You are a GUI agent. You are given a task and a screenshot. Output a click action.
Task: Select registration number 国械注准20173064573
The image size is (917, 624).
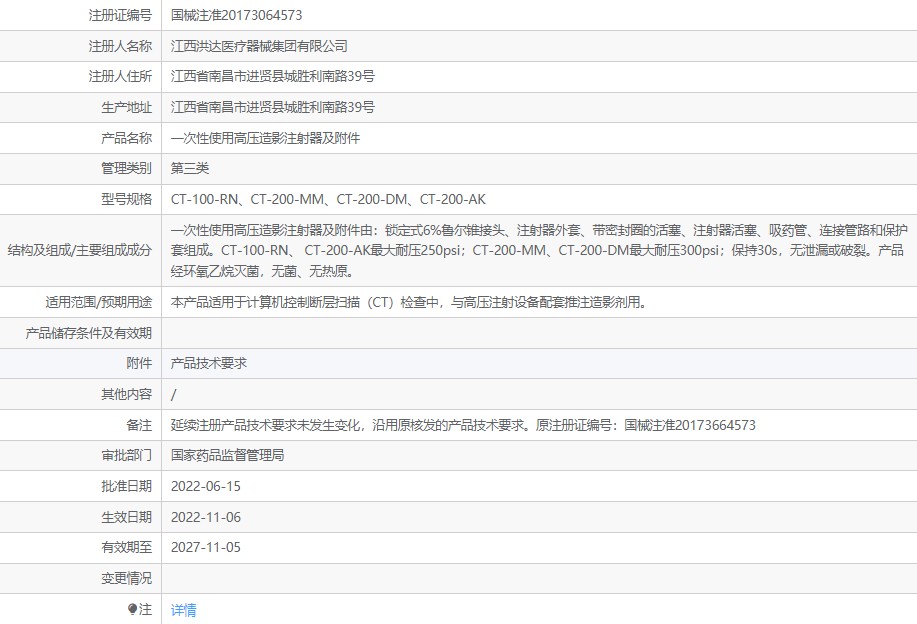click(x=236, y=15)
